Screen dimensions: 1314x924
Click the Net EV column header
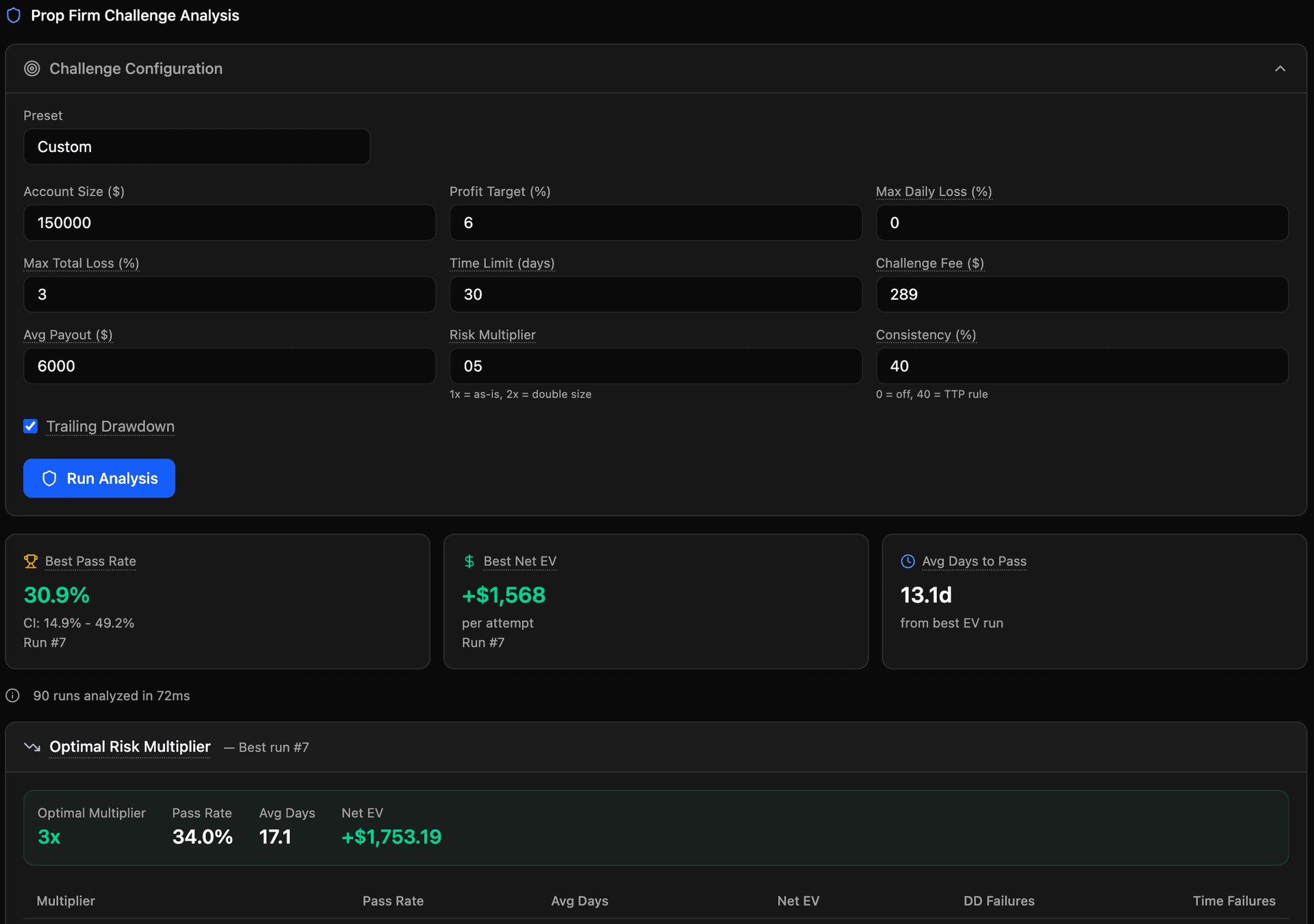[798, 901]
